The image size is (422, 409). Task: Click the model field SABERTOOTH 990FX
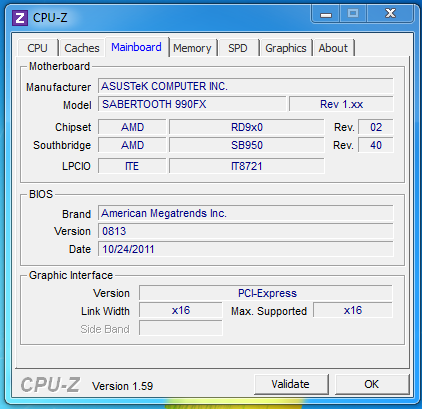(192, 104)
